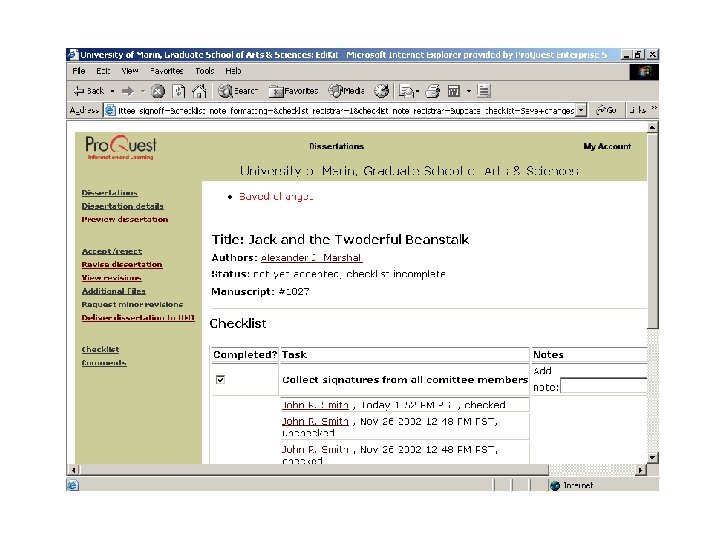Click the 'Request minor revisions' sidebar text
Viewport: 720px width, 540px height.
[132, 304]
